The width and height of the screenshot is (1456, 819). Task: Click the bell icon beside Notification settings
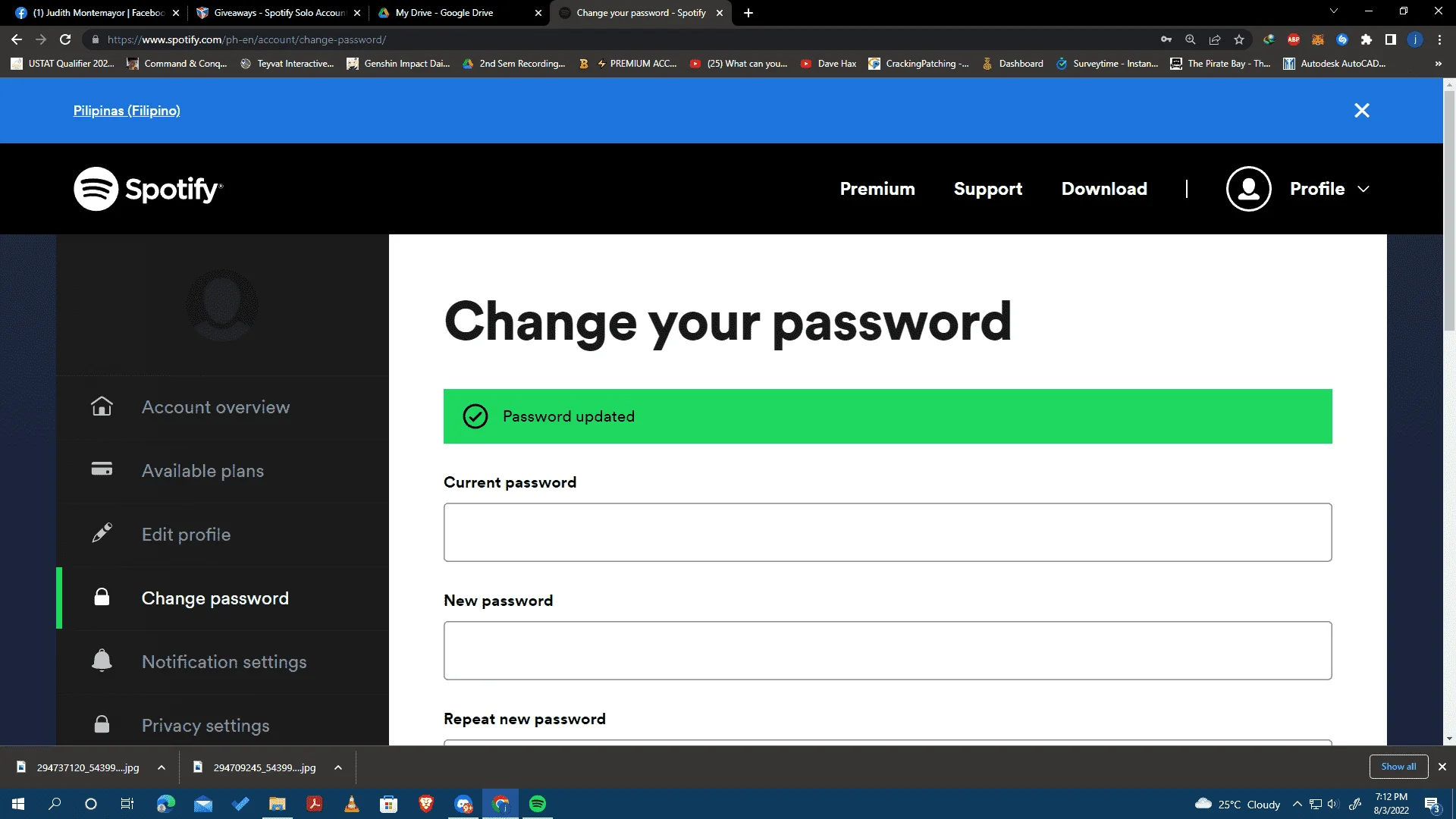pos(102,661)
